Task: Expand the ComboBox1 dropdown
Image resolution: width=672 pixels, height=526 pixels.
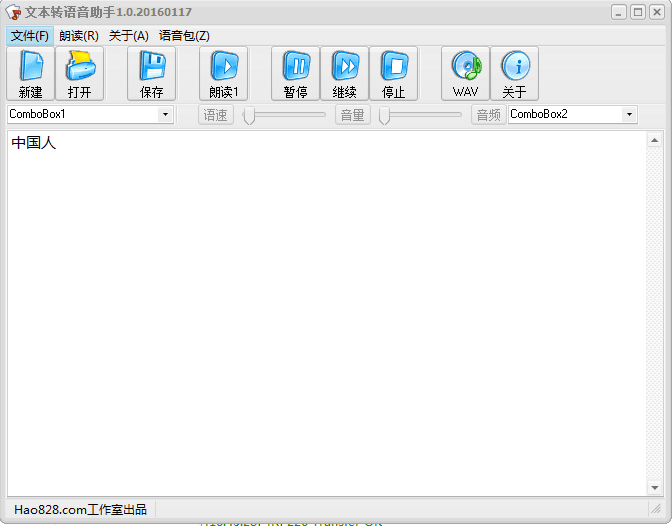Action: [x=165, y=115]
